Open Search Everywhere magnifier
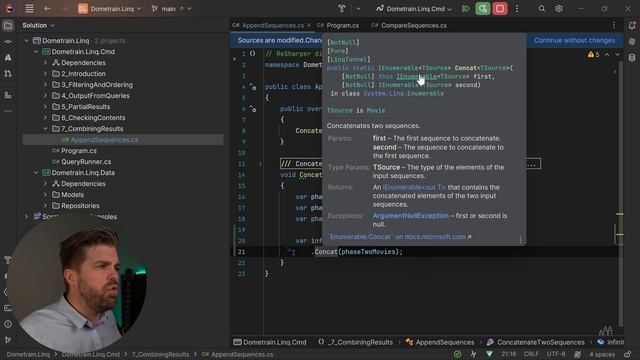640x360 pixels. point(542,9)
